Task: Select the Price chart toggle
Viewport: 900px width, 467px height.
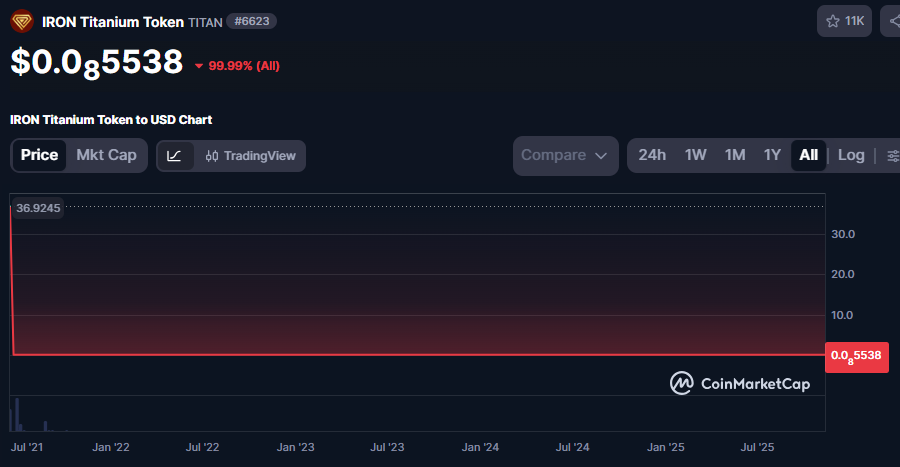Action: click(40, 155)
